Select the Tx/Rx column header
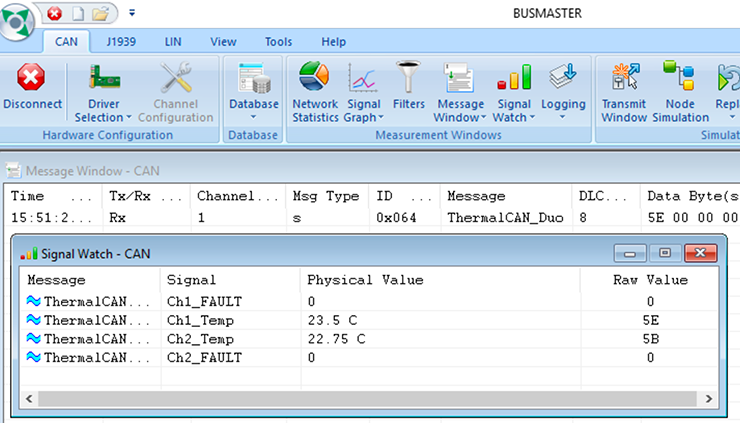Screen dimensions: 740x423 click(x=146, y=196)
